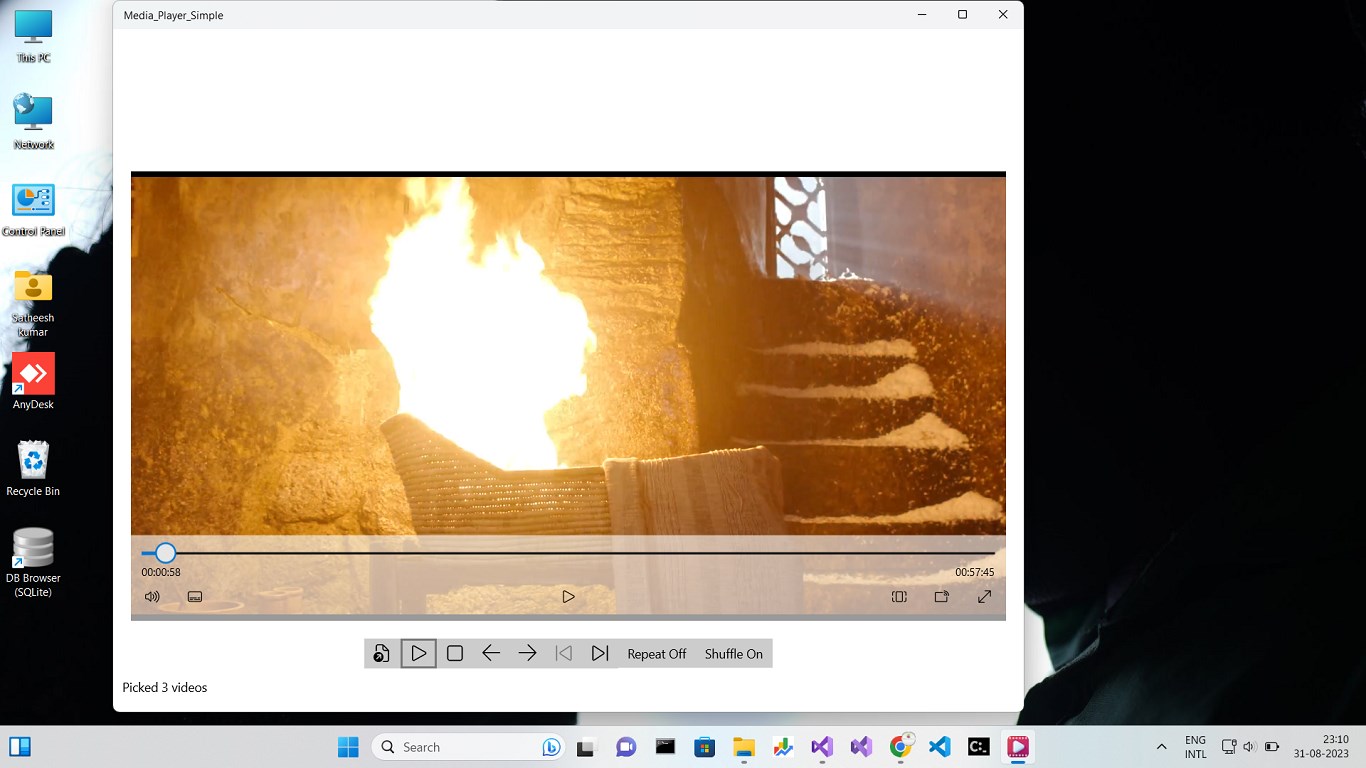Click the total duration 00:57:45
Viewport: 1366px width, 768px height.
point(974,573)
